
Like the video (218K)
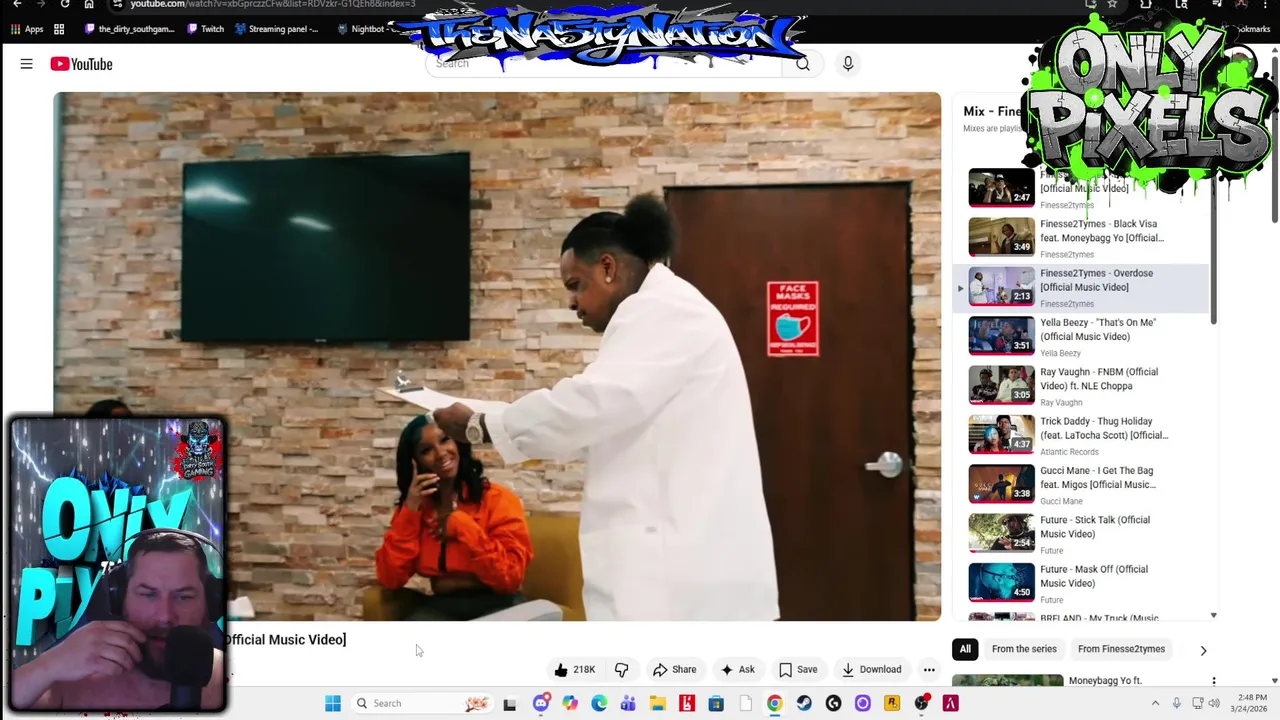[x=575, y=669]
